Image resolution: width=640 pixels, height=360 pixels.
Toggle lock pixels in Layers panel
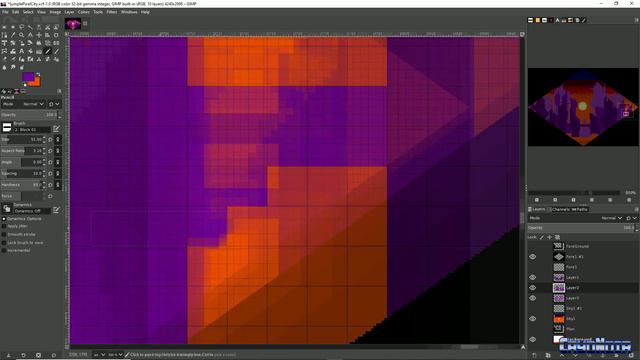click(542, 237)
